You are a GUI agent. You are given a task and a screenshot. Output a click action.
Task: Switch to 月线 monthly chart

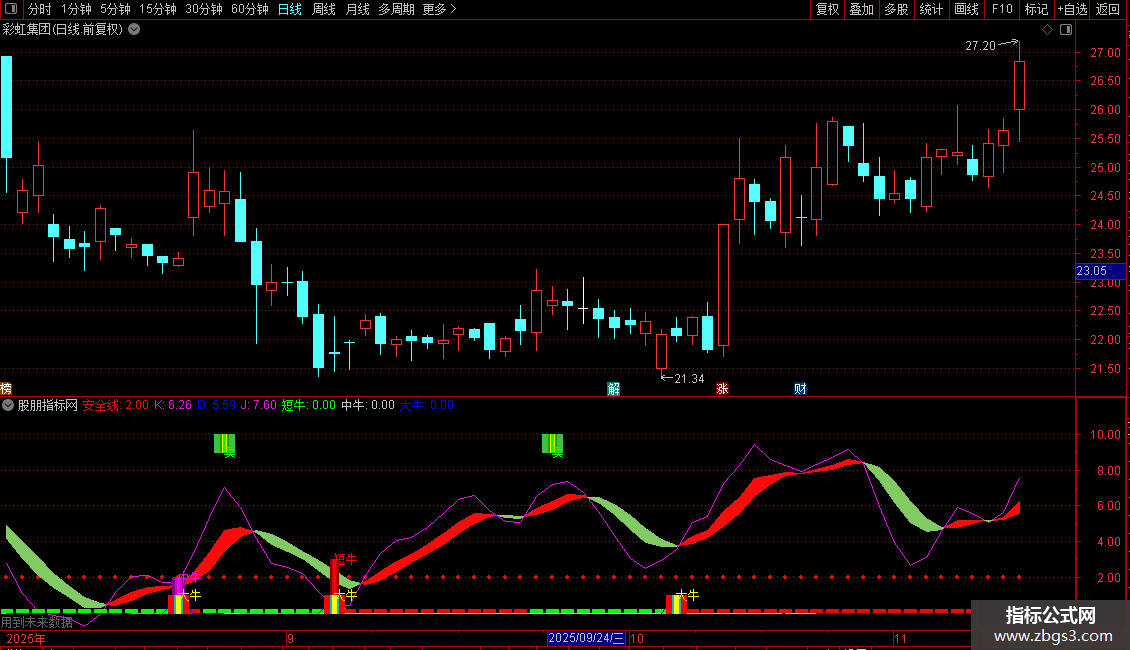(x=357, y=9)
